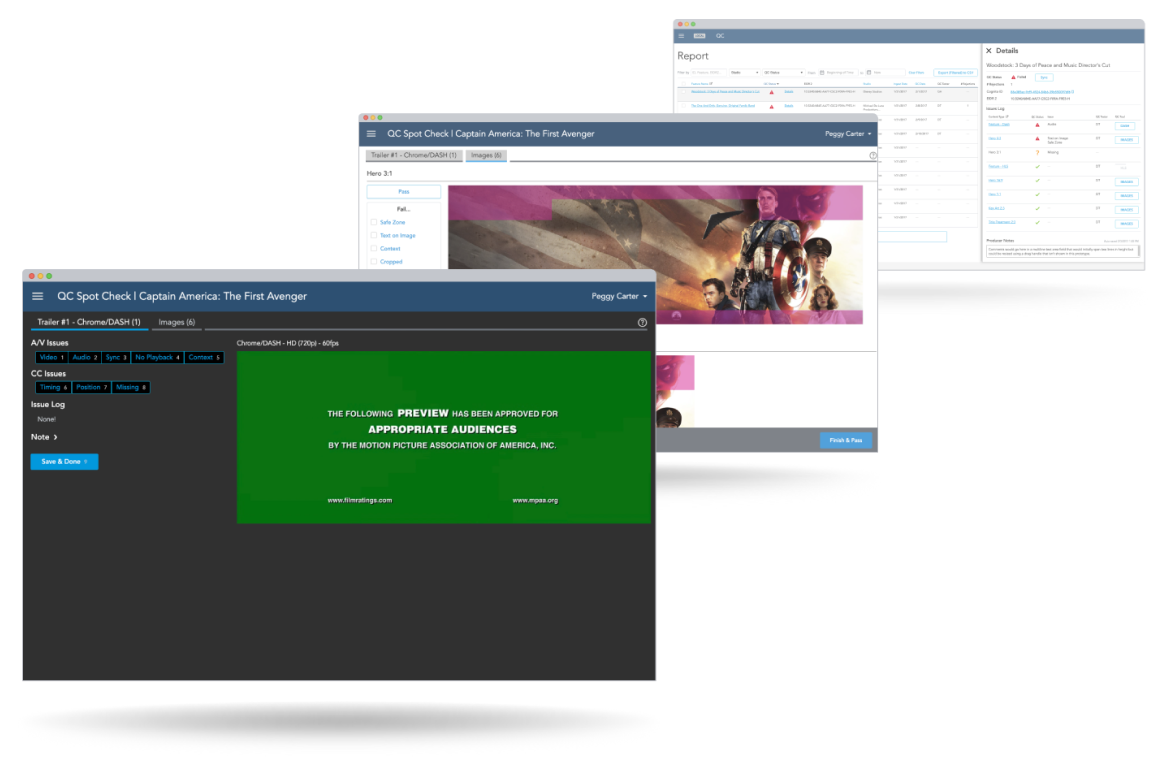Open the Studio filter dropdown in Report
1160x760 pixels.
coord(744,73)
